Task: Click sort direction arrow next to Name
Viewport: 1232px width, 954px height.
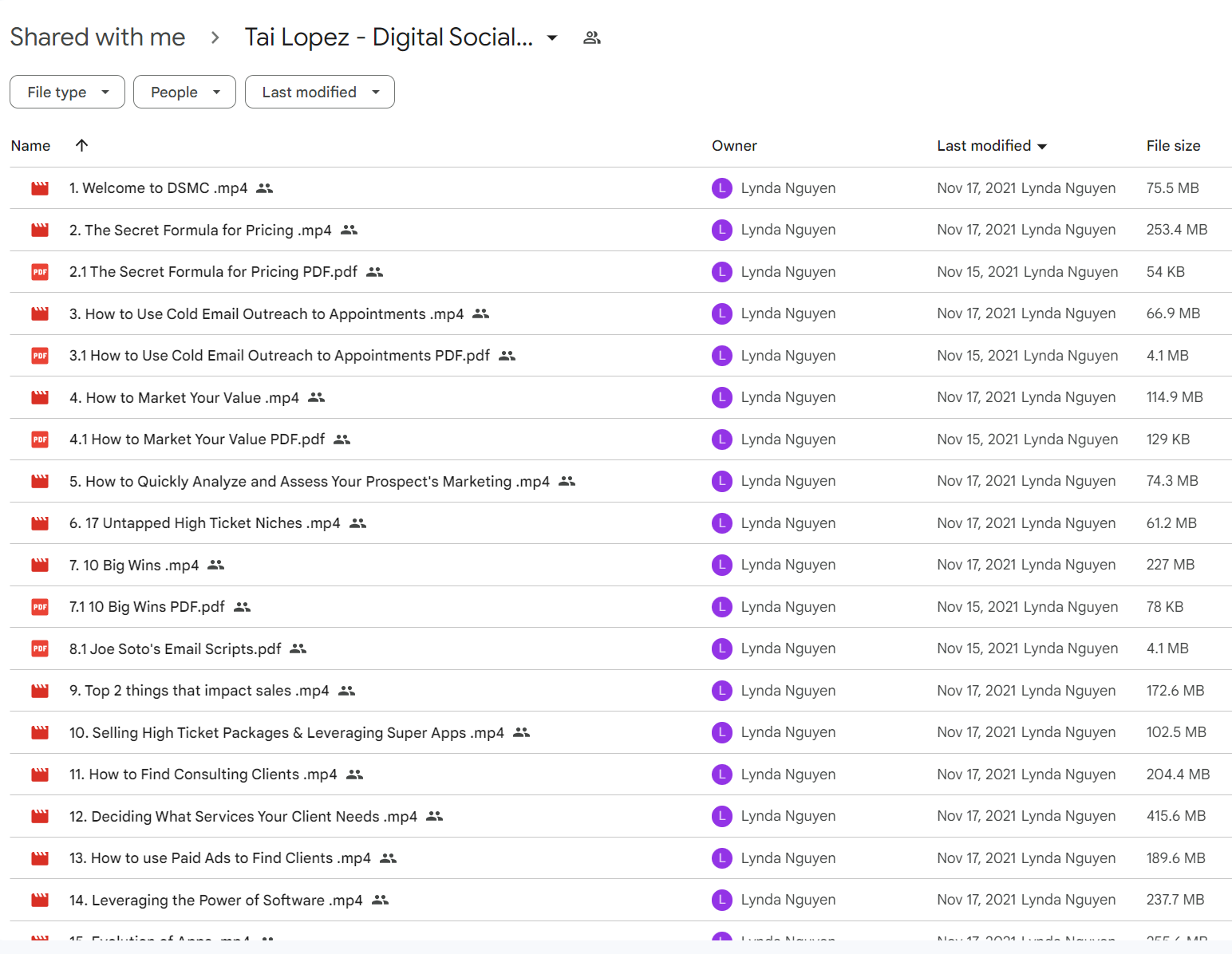Action: pyautogui.click(x=81, y=145)
